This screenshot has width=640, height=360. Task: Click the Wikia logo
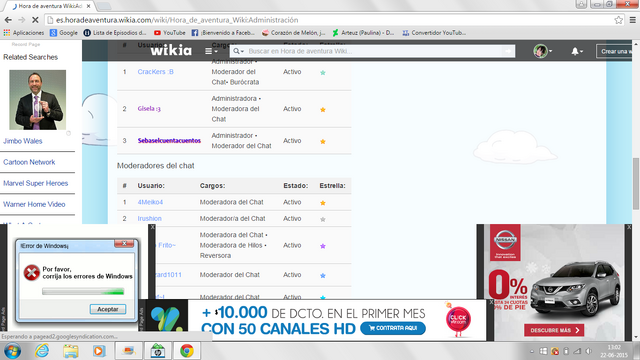tap(171, 50)
